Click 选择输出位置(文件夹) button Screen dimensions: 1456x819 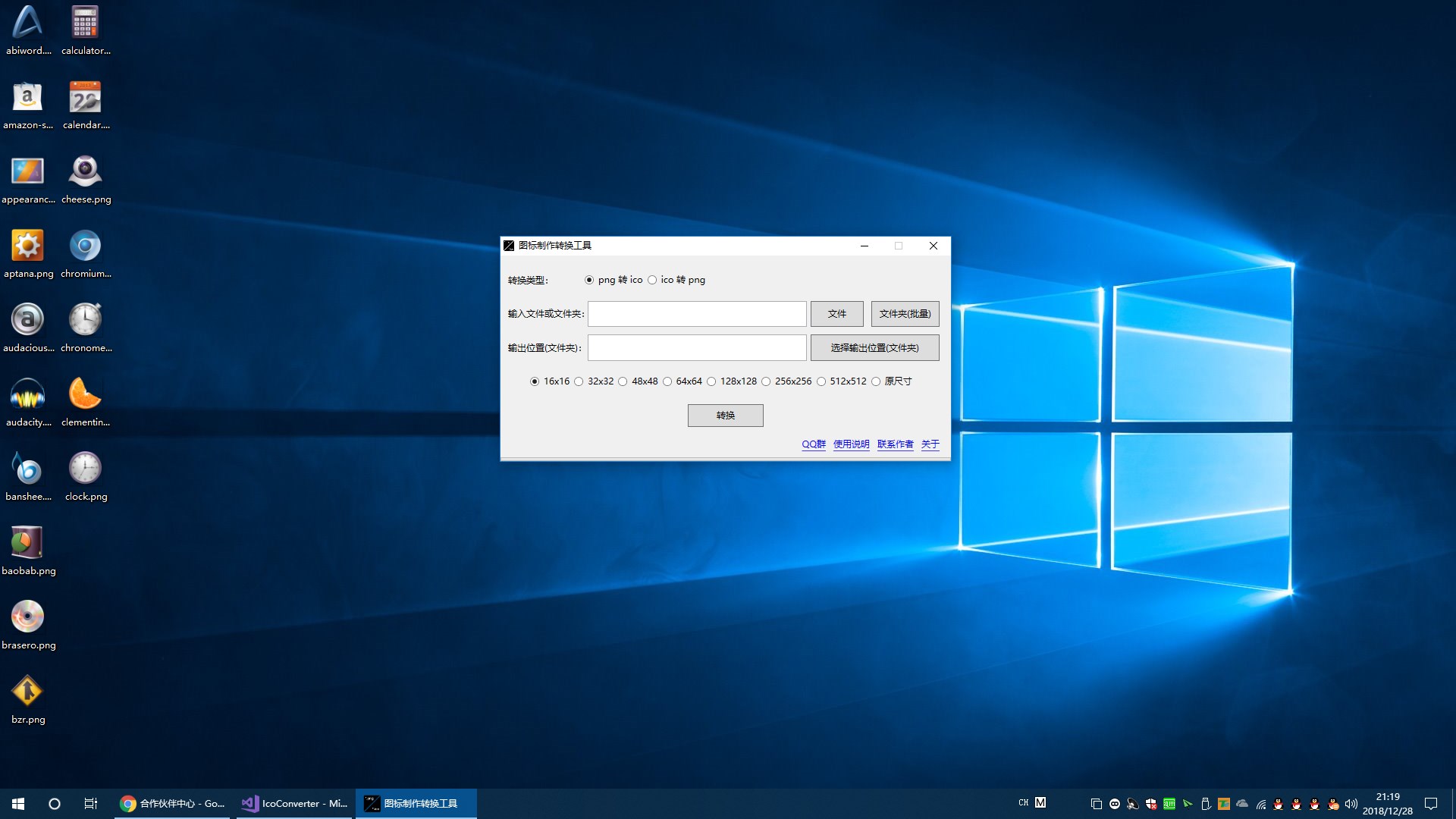point(874,348)
